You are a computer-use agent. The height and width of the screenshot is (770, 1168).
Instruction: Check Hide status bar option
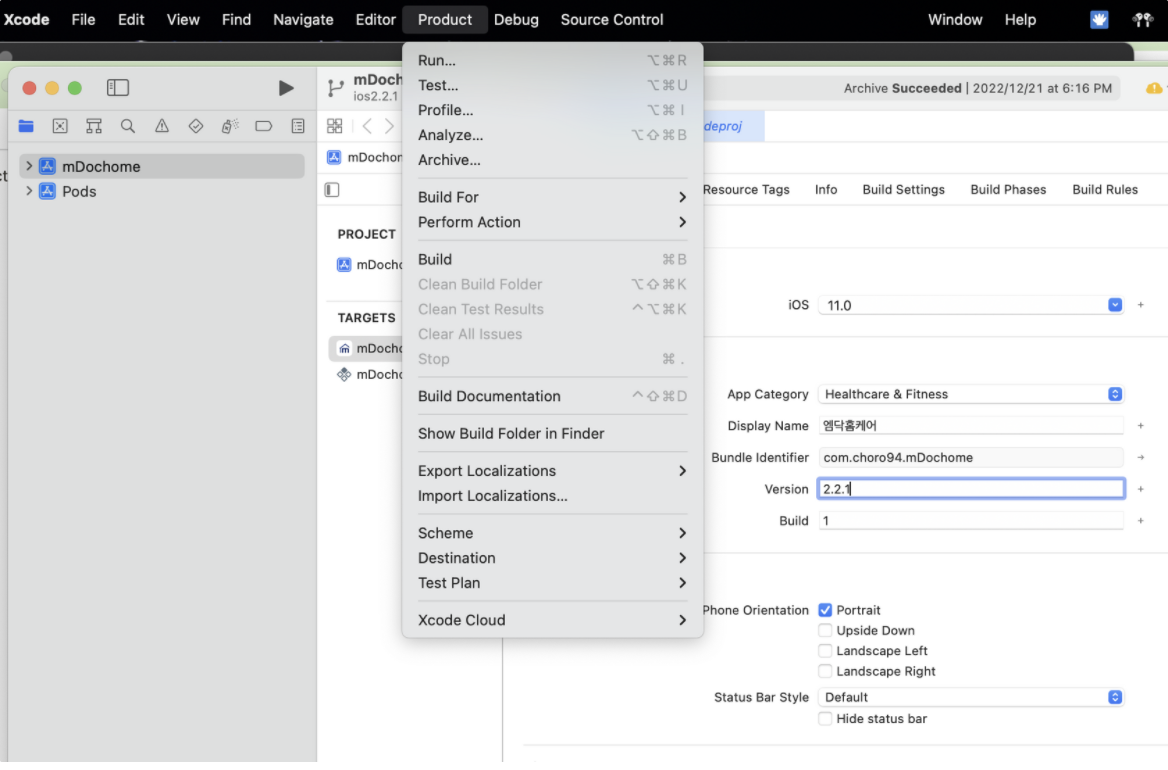(x=825, y=719)
